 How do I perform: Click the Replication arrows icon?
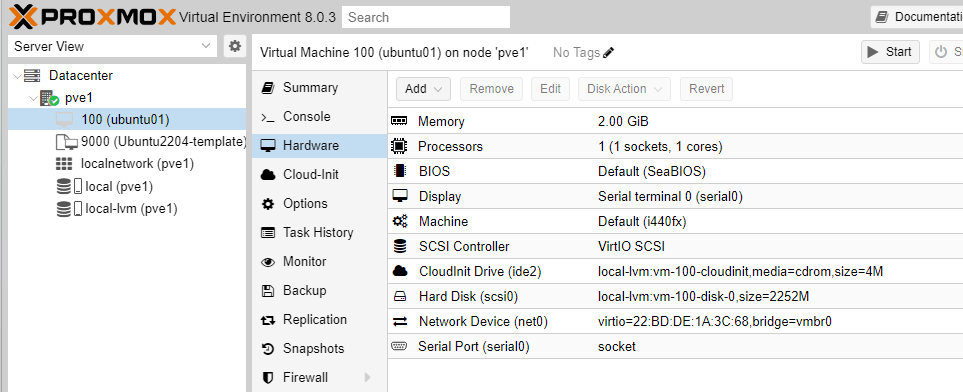click(268, 320)
